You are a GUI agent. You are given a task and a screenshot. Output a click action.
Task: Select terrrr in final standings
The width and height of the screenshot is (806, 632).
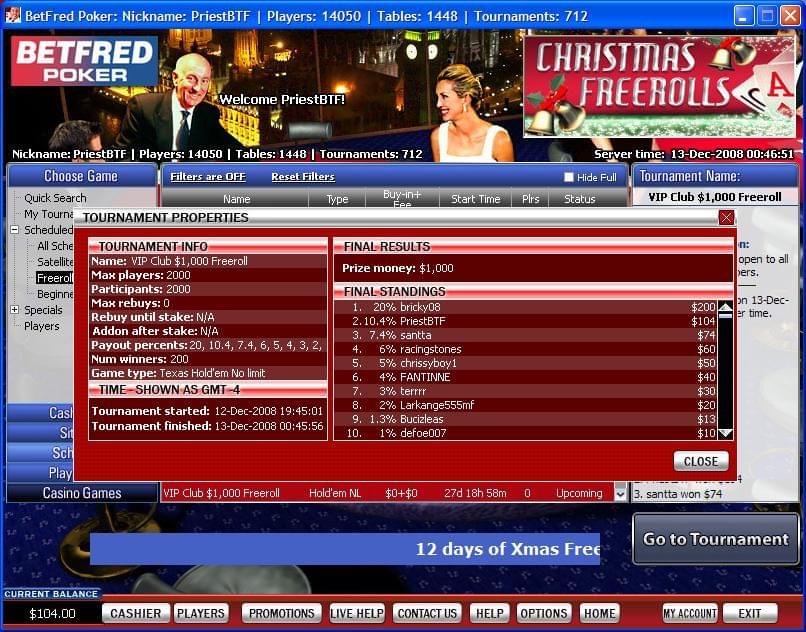tap(525, 391)
